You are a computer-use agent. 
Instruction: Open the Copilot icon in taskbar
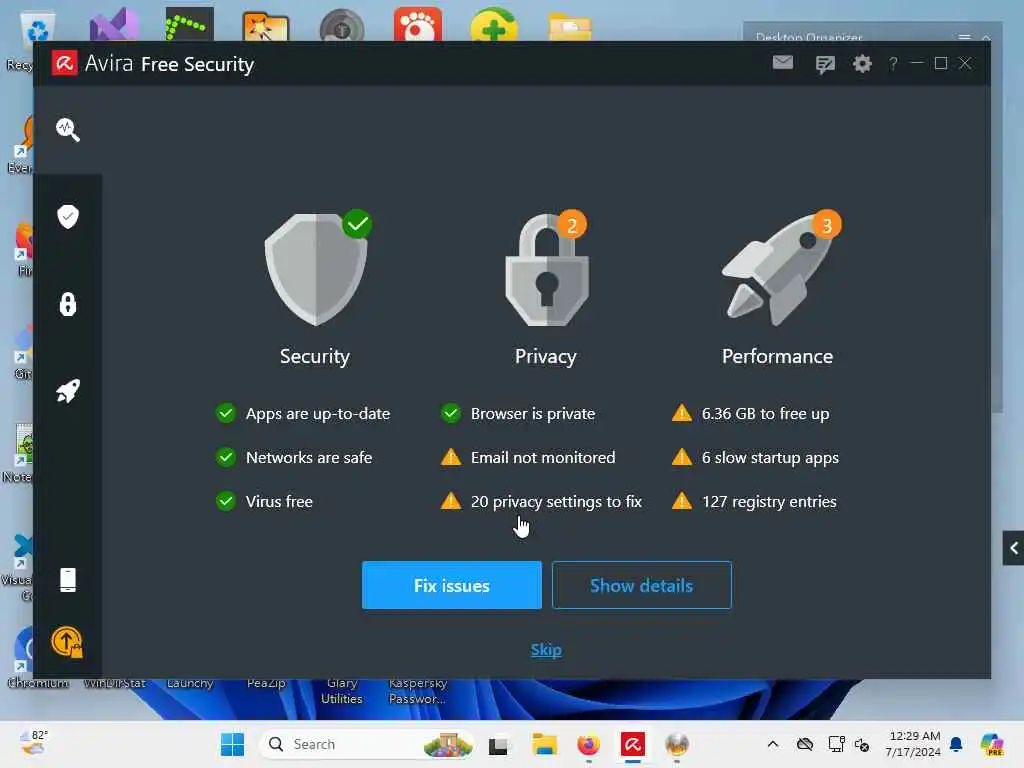coord(992,744)
